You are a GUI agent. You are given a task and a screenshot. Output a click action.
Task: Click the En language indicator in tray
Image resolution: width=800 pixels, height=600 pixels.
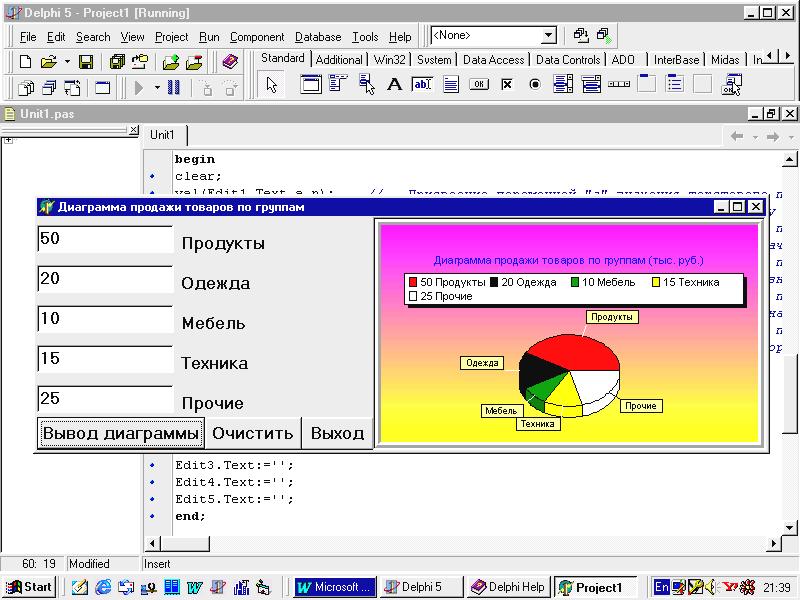[661, 587]
